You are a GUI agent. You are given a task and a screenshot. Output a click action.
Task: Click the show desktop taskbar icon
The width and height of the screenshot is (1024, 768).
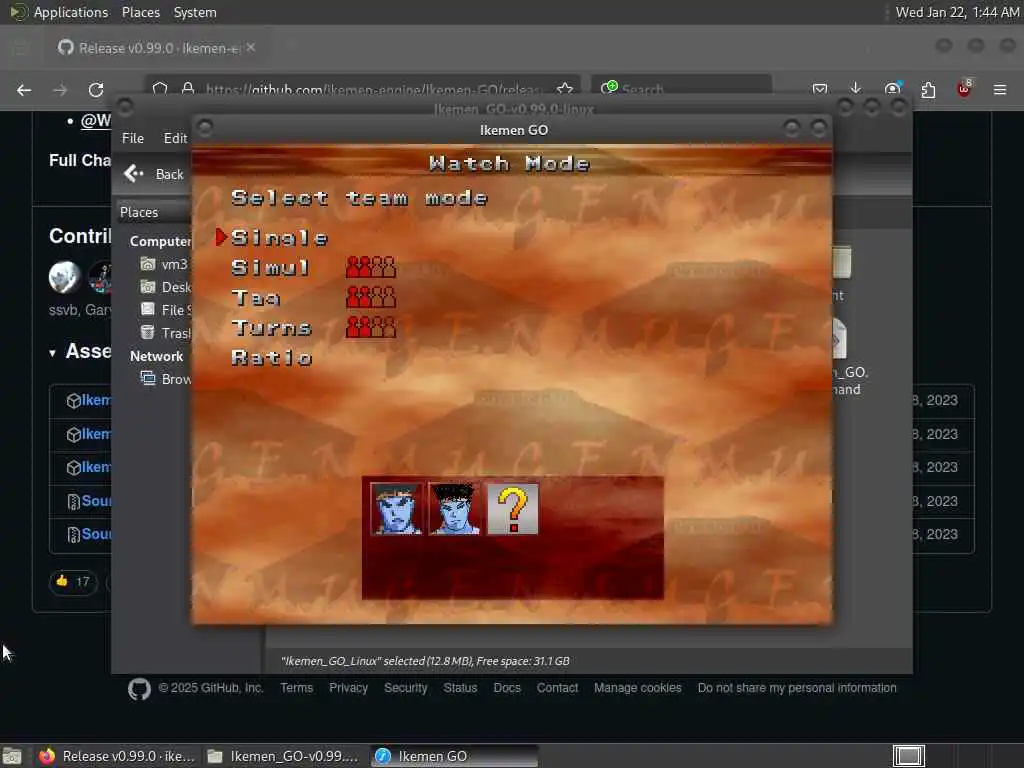12,756
